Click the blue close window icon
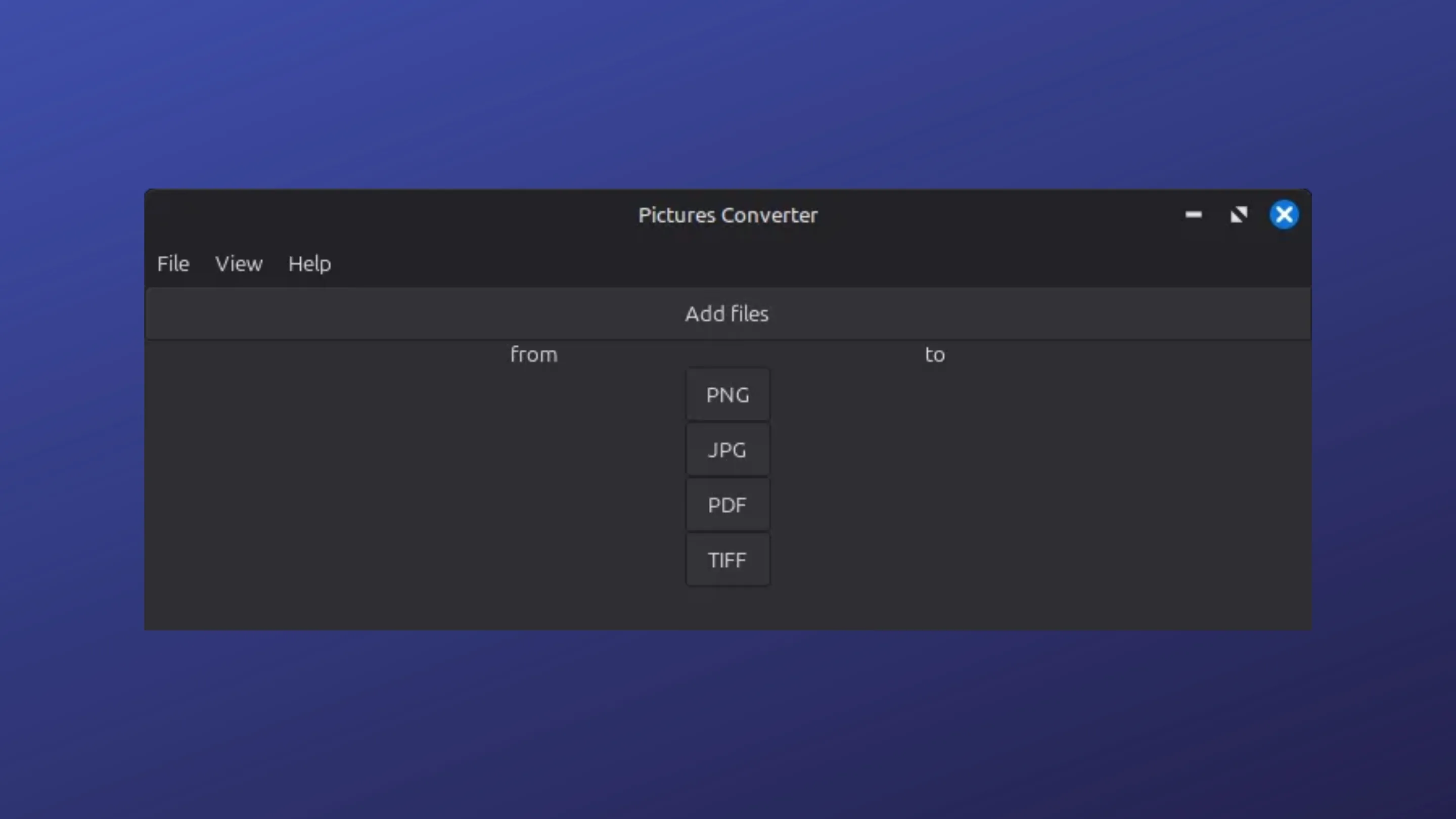The width and height of the screenshot is (1456, 819). click(x=1284, y=215)
